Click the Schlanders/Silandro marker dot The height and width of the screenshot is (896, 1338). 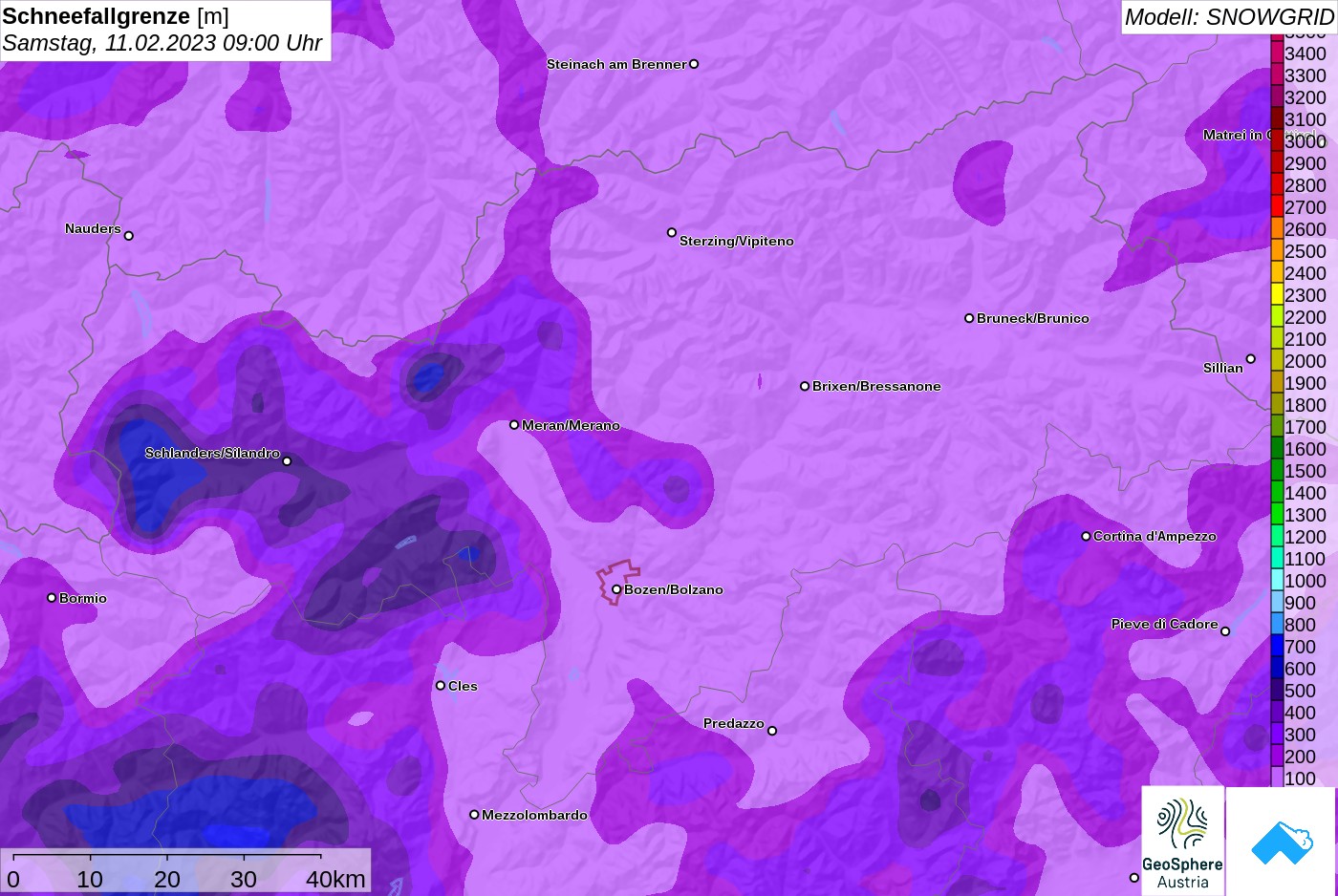(x=287, y=460)
